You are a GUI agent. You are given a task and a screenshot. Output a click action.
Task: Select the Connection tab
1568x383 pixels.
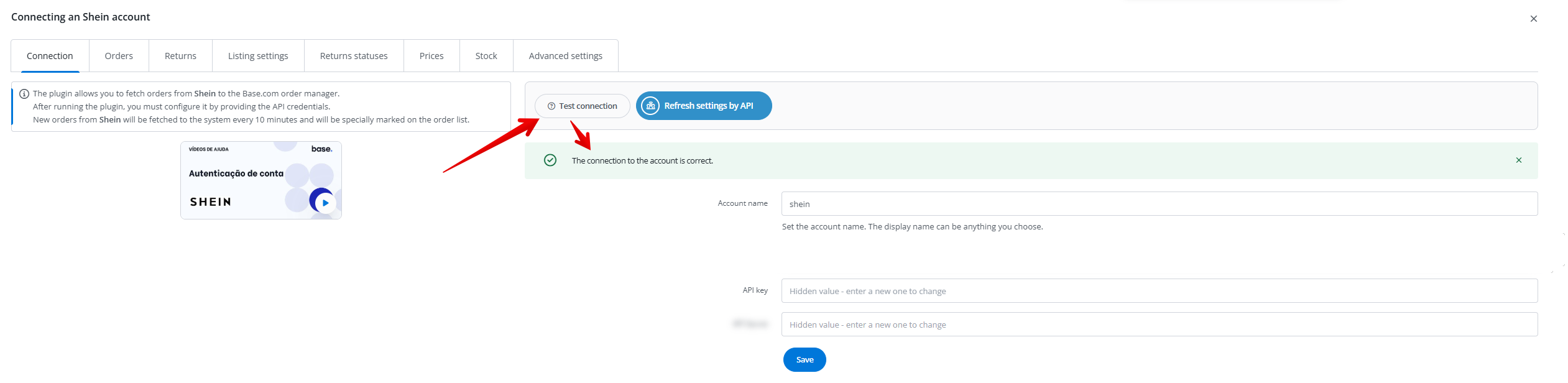(50, 56)
